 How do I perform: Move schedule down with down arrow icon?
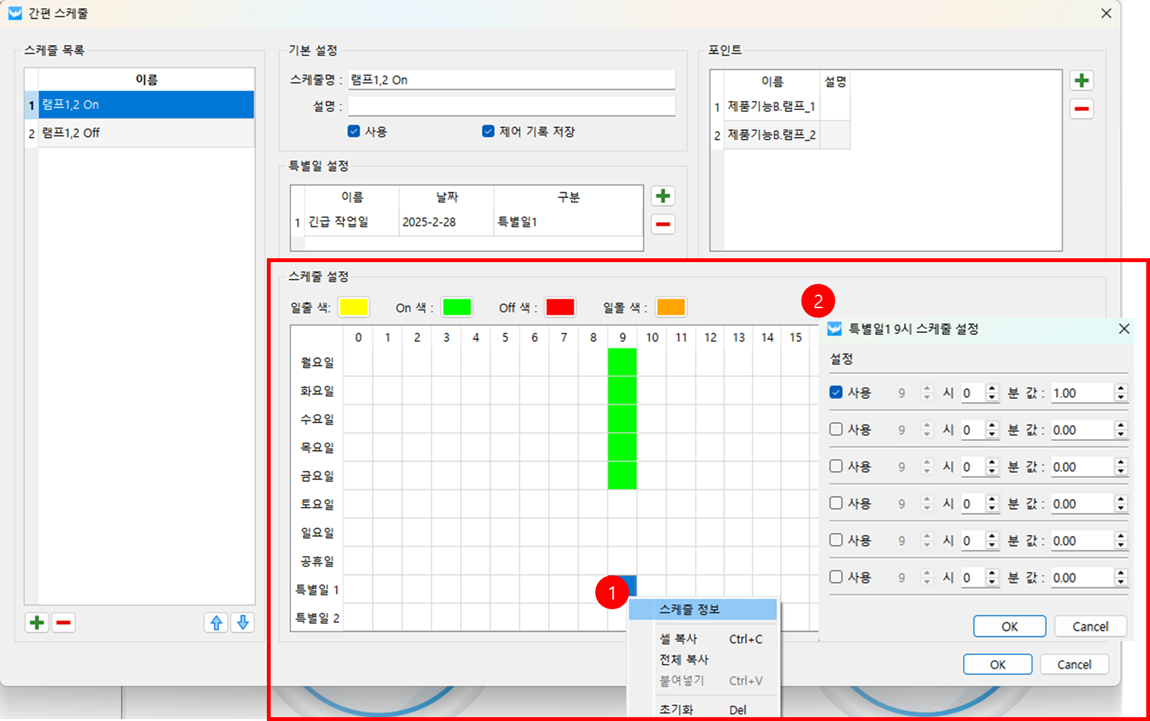[x=241, y=623]
